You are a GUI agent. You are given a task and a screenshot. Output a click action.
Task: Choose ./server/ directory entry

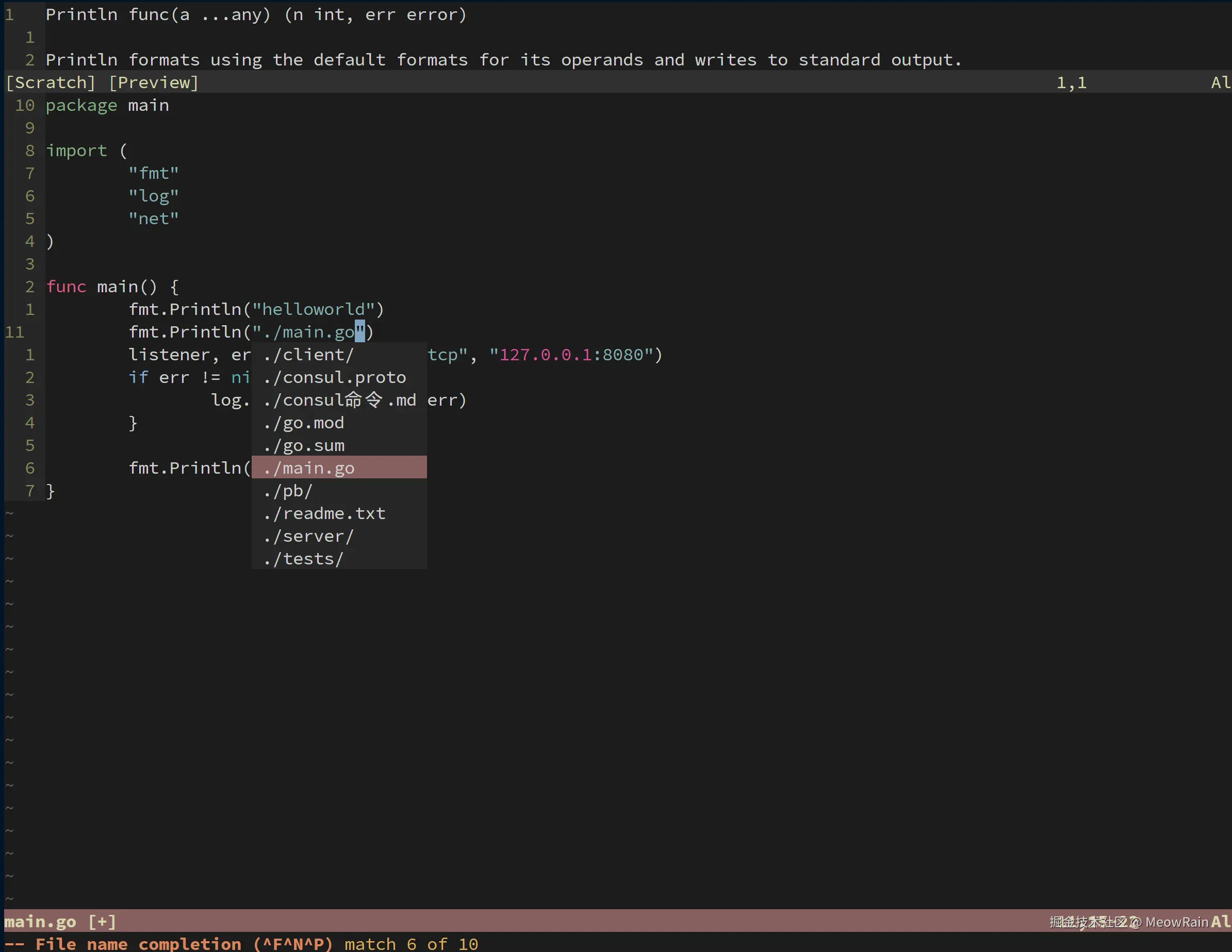pyautogui.click(x=308, y=536)
